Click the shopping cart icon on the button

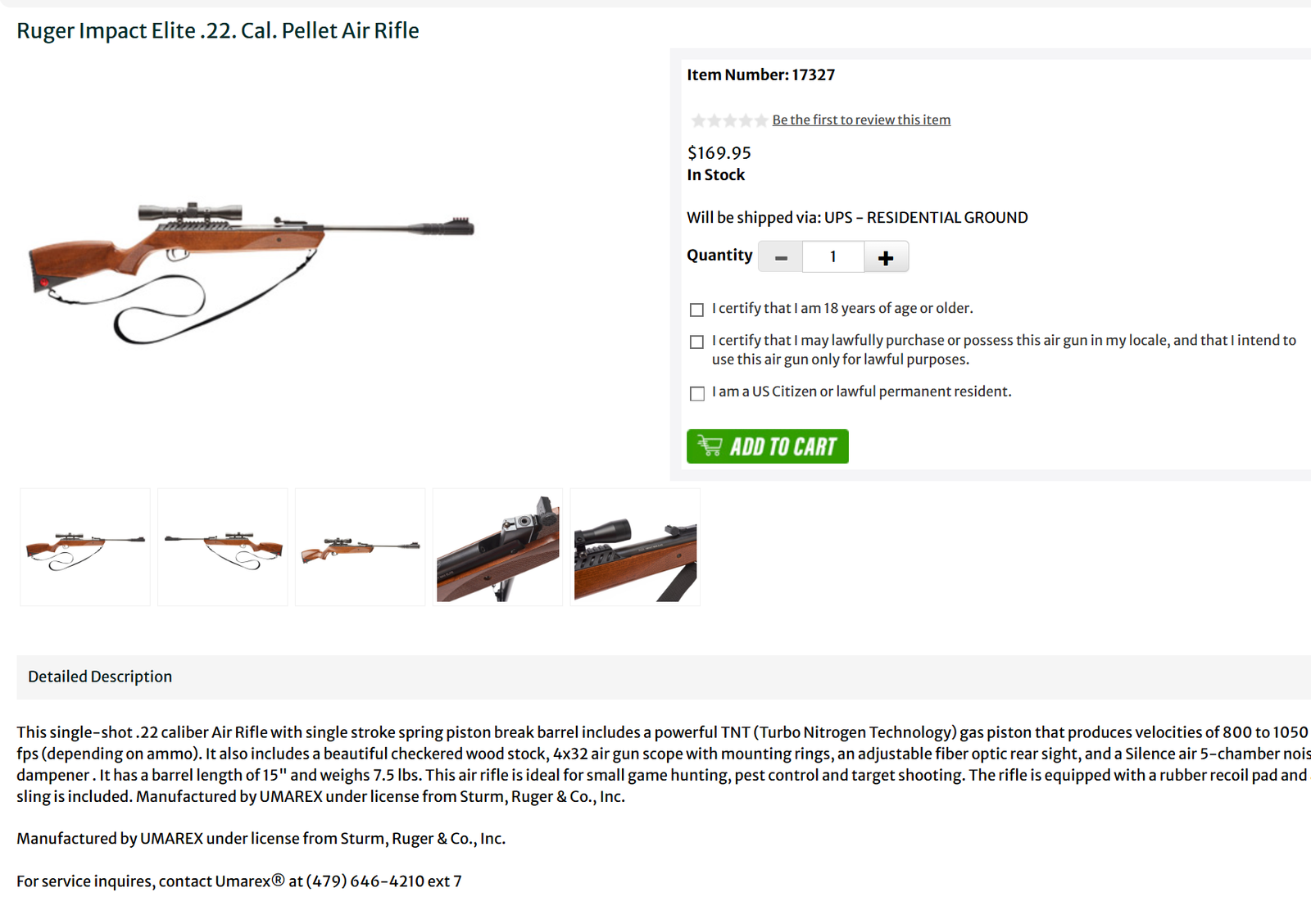coord(710,446)
